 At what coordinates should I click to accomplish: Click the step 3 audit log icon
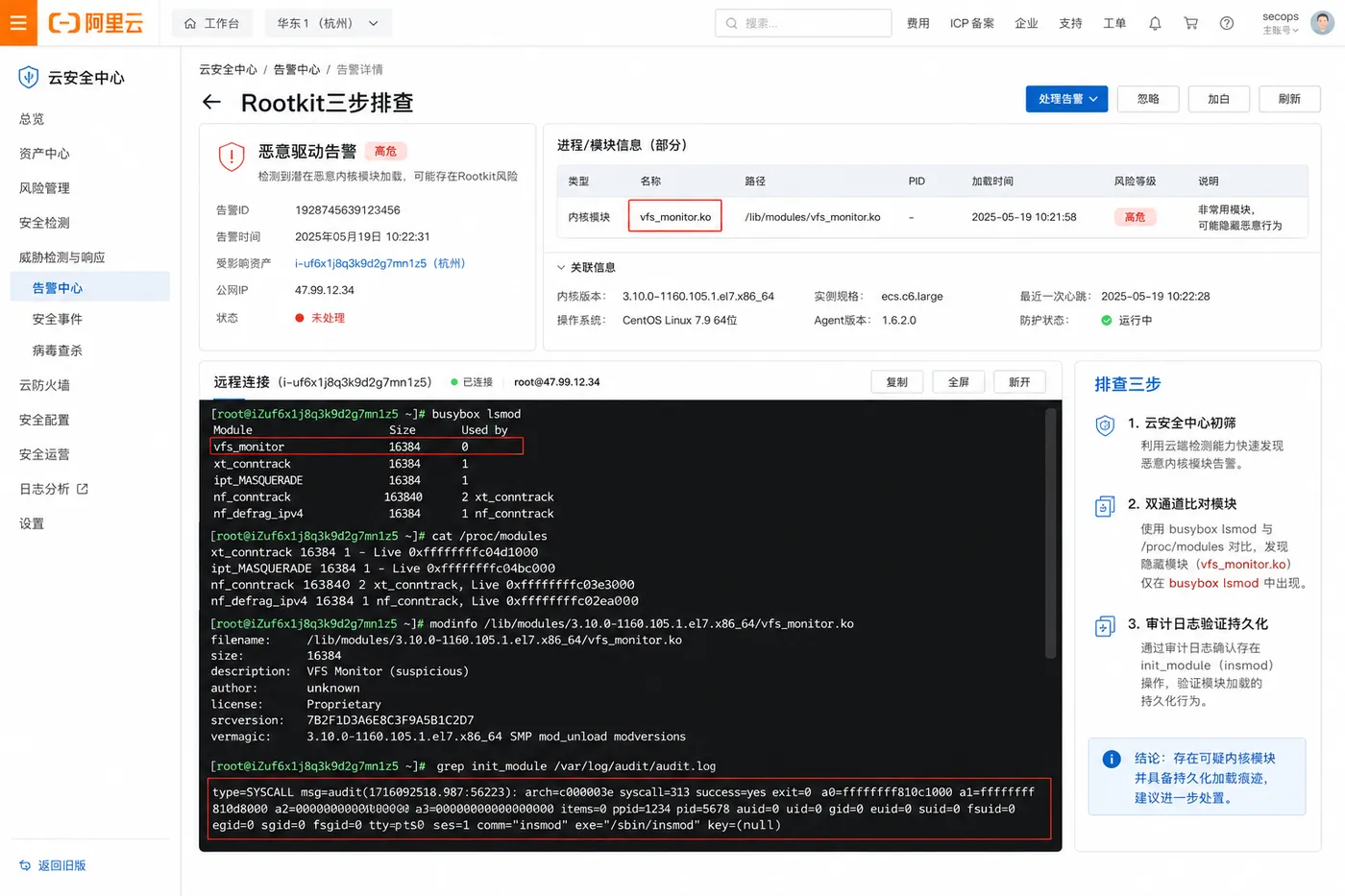tap(1105, 626)
